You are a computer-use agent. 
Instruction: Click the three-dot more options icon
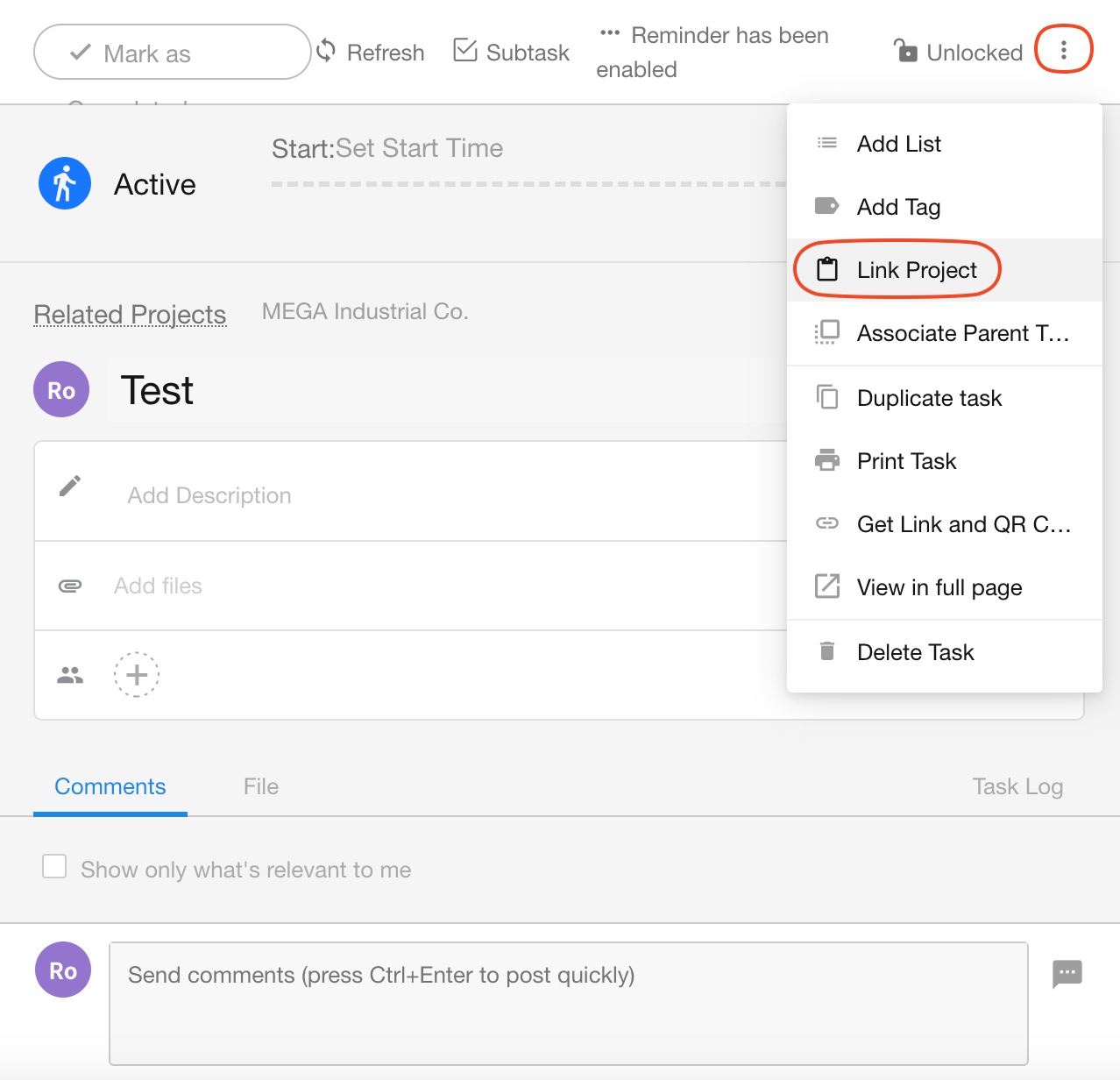tap(1063, 50)
